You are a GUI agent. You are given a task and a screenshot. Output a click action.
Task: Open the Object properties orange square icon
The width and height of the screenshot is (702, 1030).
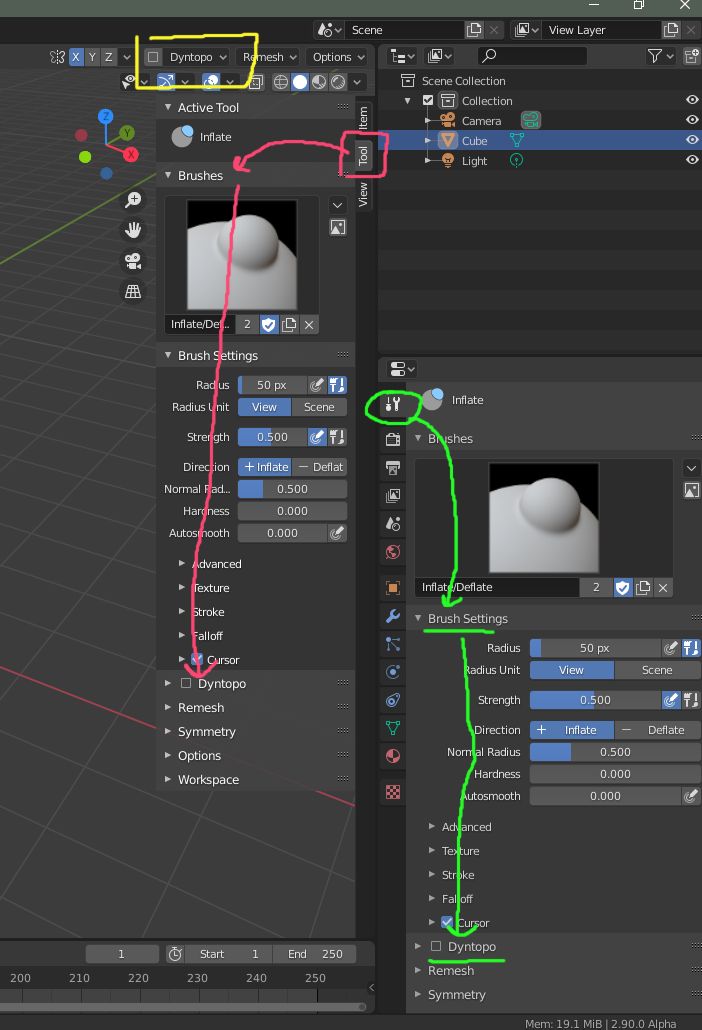tap(393, 588)
